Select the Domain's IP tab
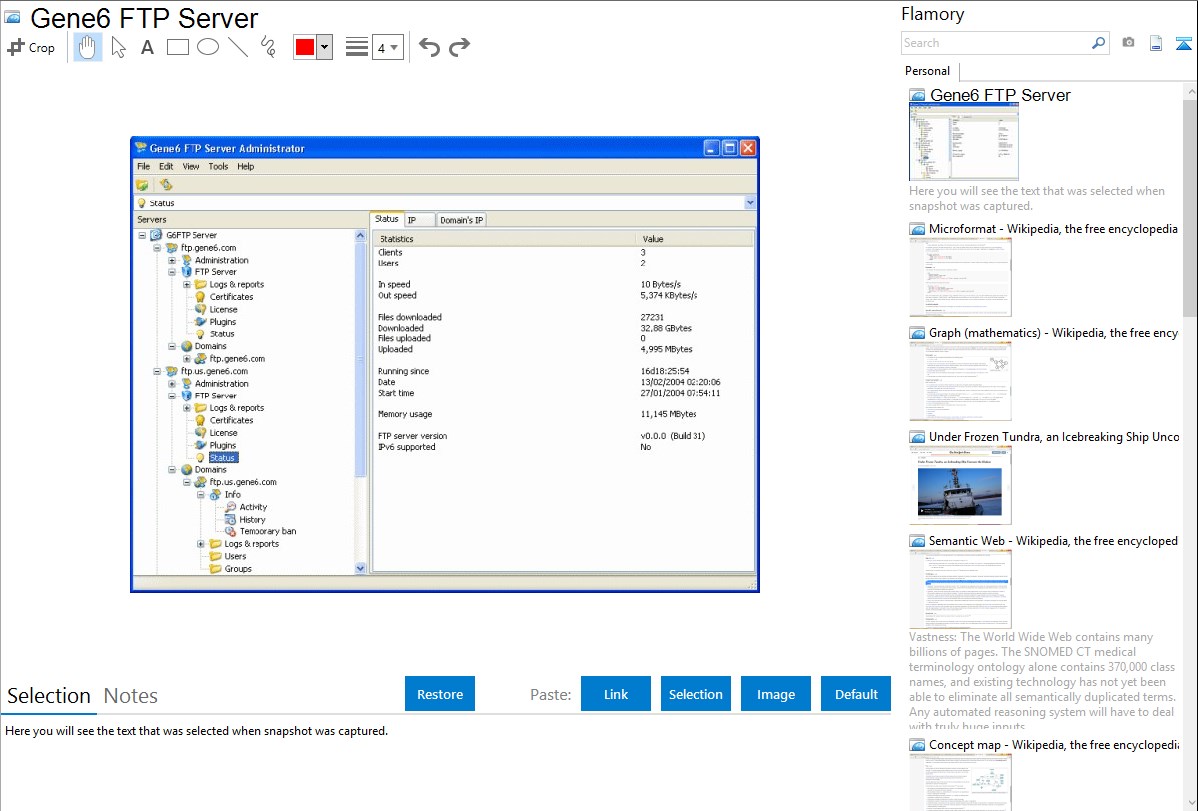Image resolution: width=1198 pixels, height=811 pixels. pos(461,220)
